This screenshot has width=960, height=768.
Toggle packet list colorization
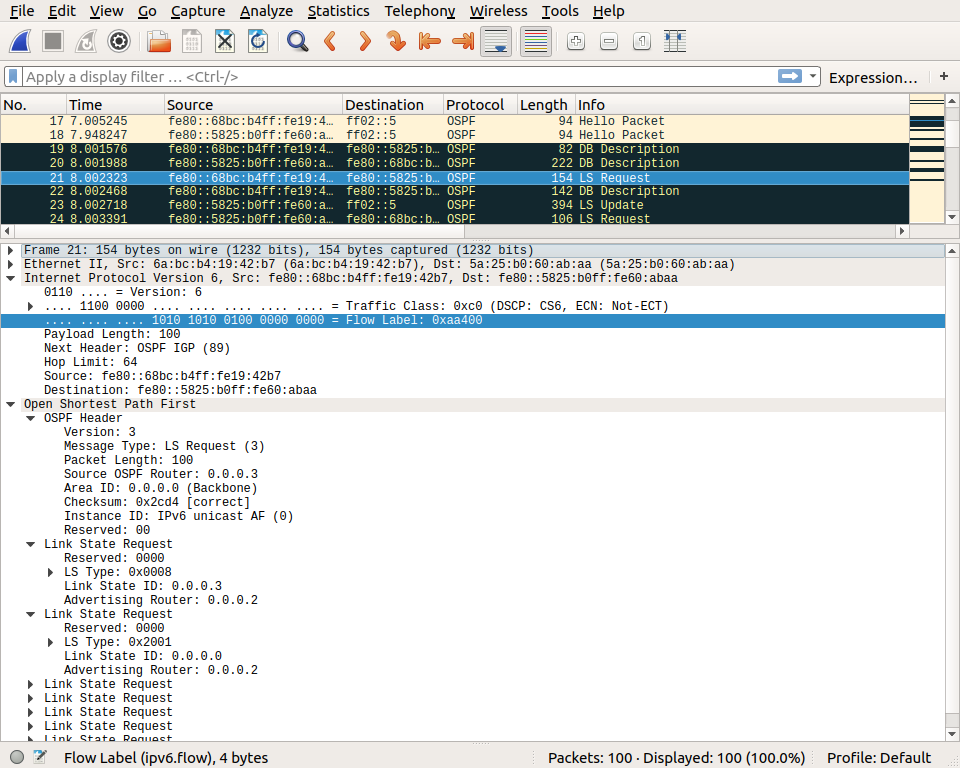click(536, 42)
